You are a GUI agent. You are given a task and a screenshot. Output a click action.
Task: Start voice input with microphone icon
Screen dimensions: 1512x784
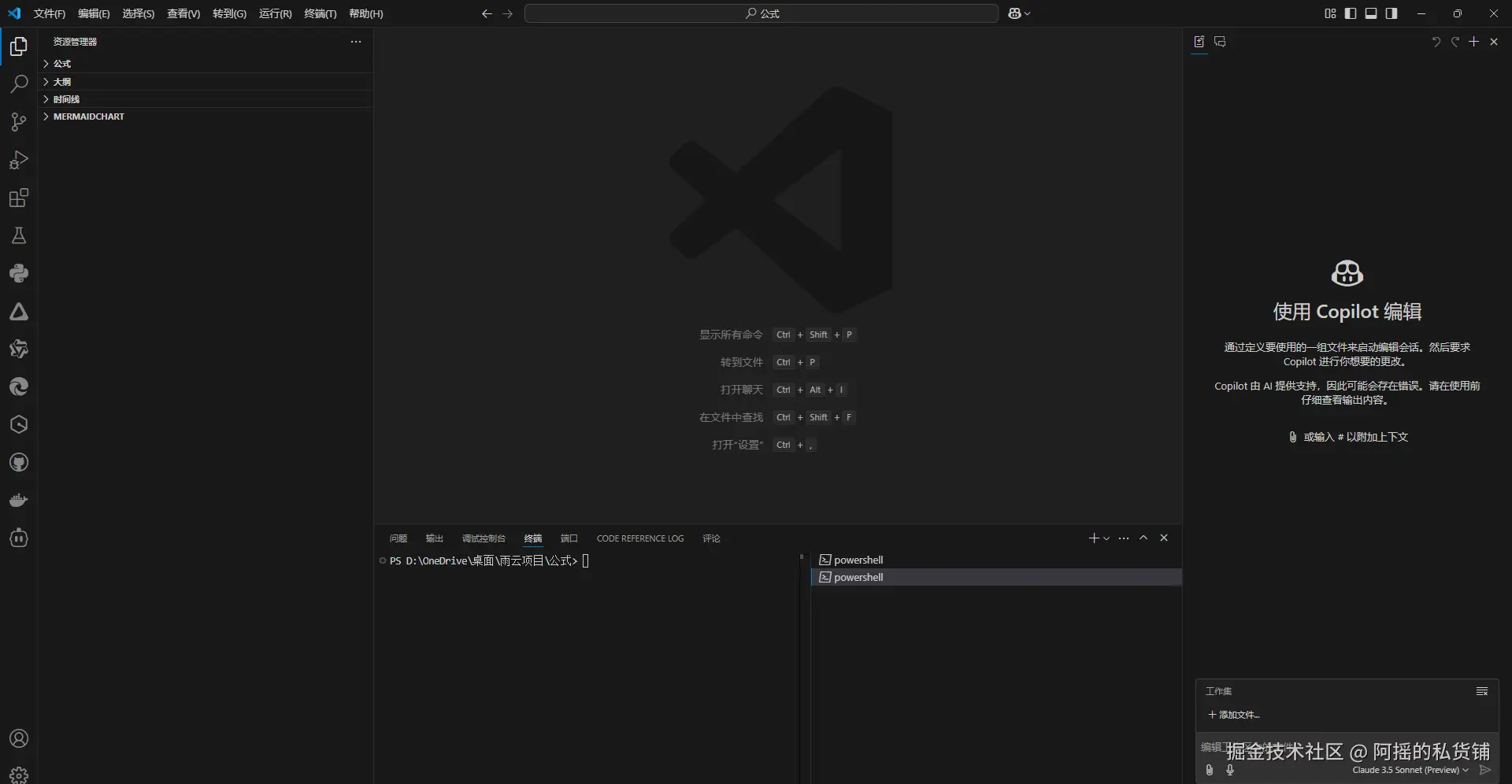click(1230, 770)
